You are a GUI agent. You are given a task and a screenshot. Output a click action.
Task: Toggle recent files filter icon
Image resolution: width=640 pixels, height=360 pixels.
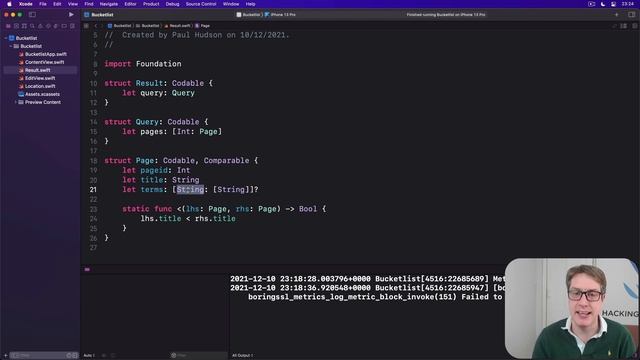tap(69, 356)
